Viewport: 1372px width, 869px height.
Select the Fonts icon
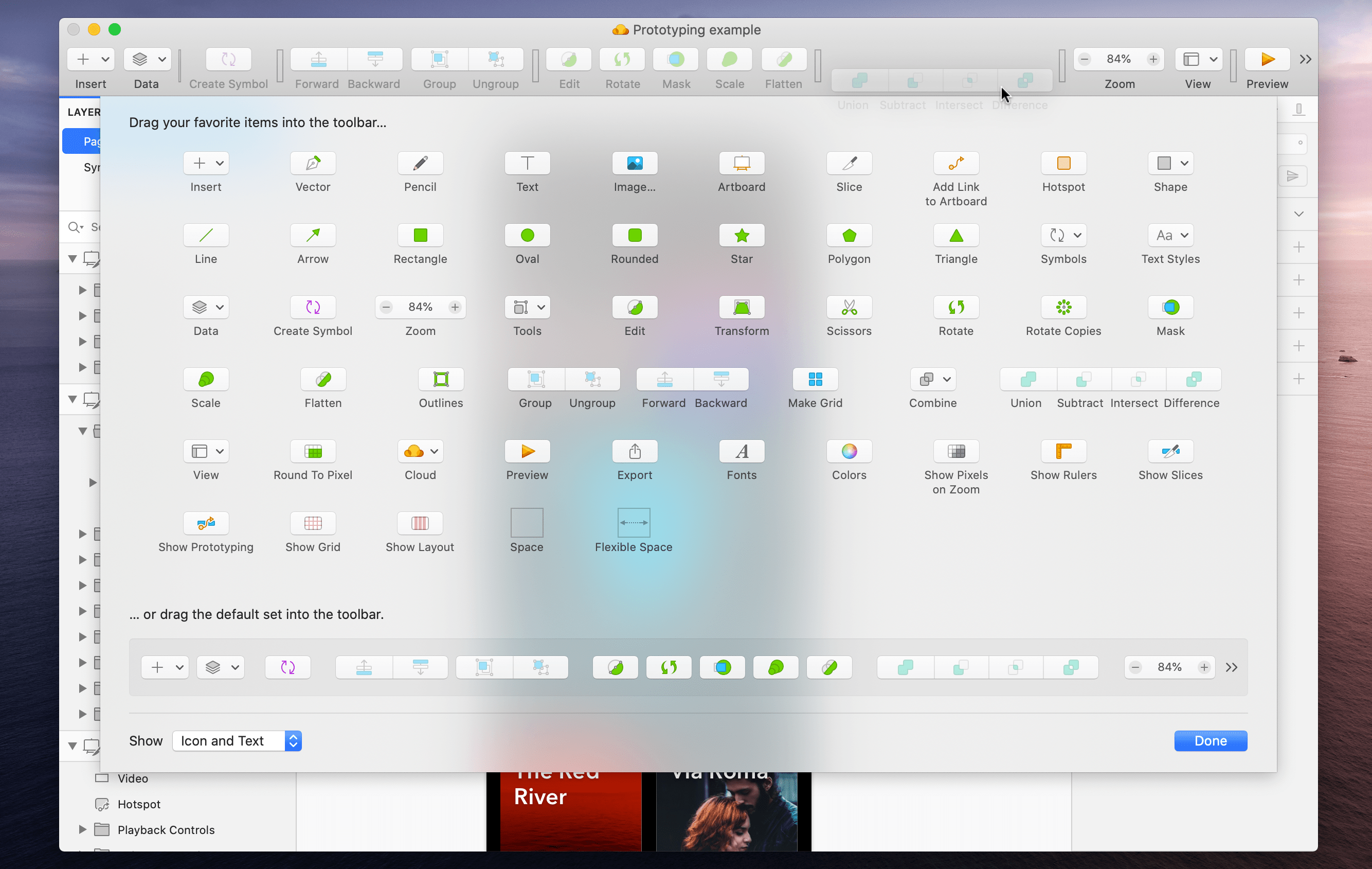tap(741, 452)
